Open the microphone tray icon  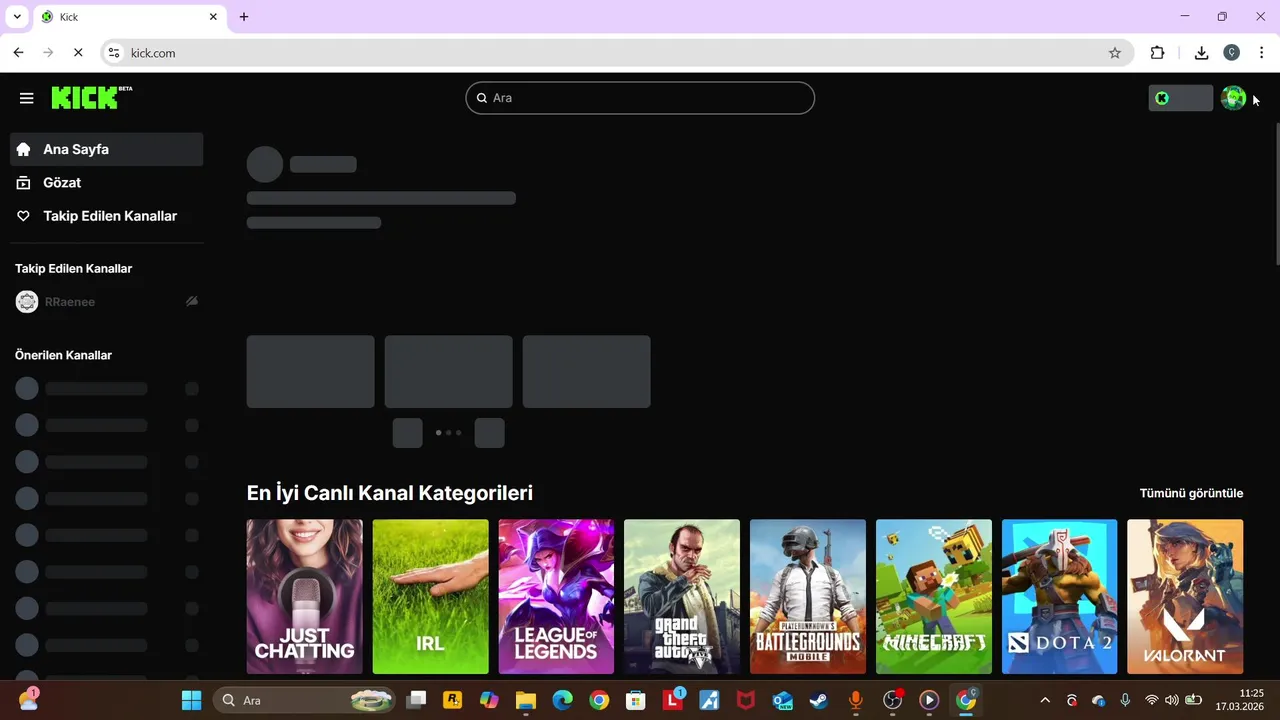(x=1125, y=700)
